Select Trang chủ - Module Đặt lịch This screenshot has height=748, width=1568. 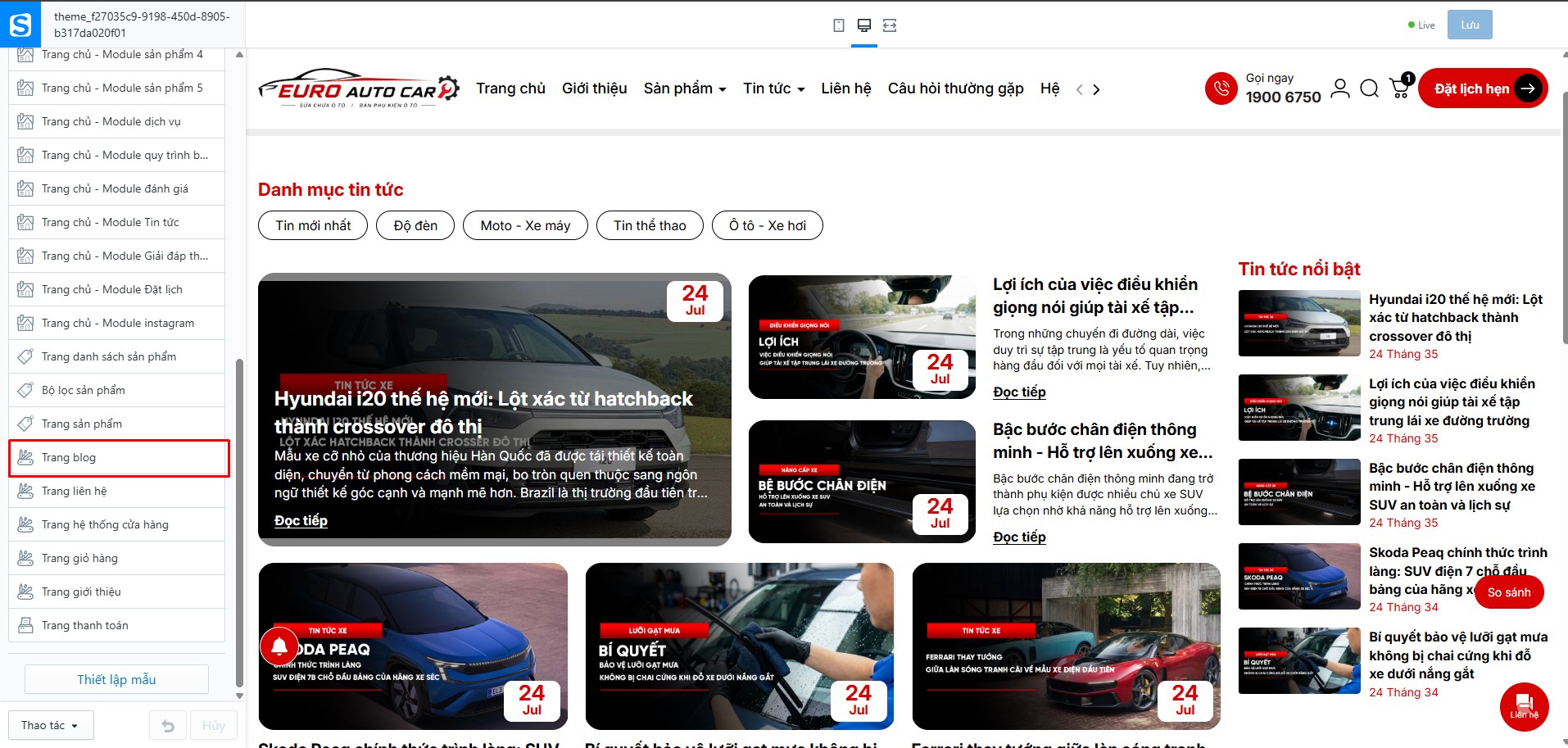click(x=117, y=289)
